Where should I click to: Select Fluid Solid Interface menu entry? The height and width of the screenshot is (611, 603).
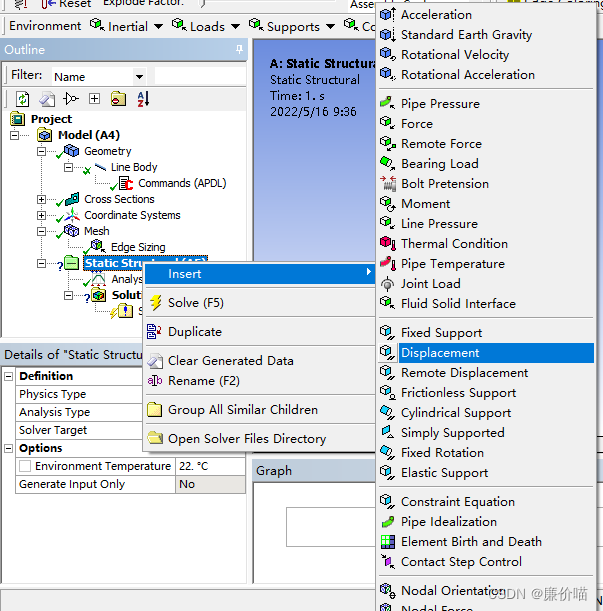click(x=486, y=304)
